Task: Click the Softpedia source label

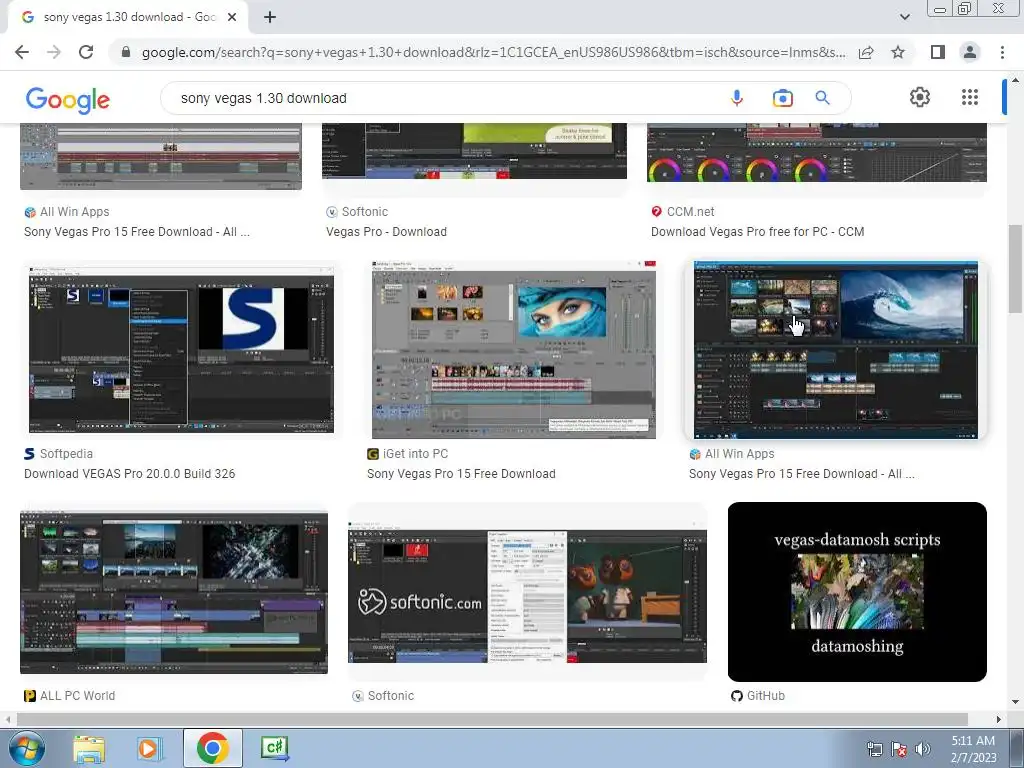Action: pyautogui.click(x=66, y=454)
